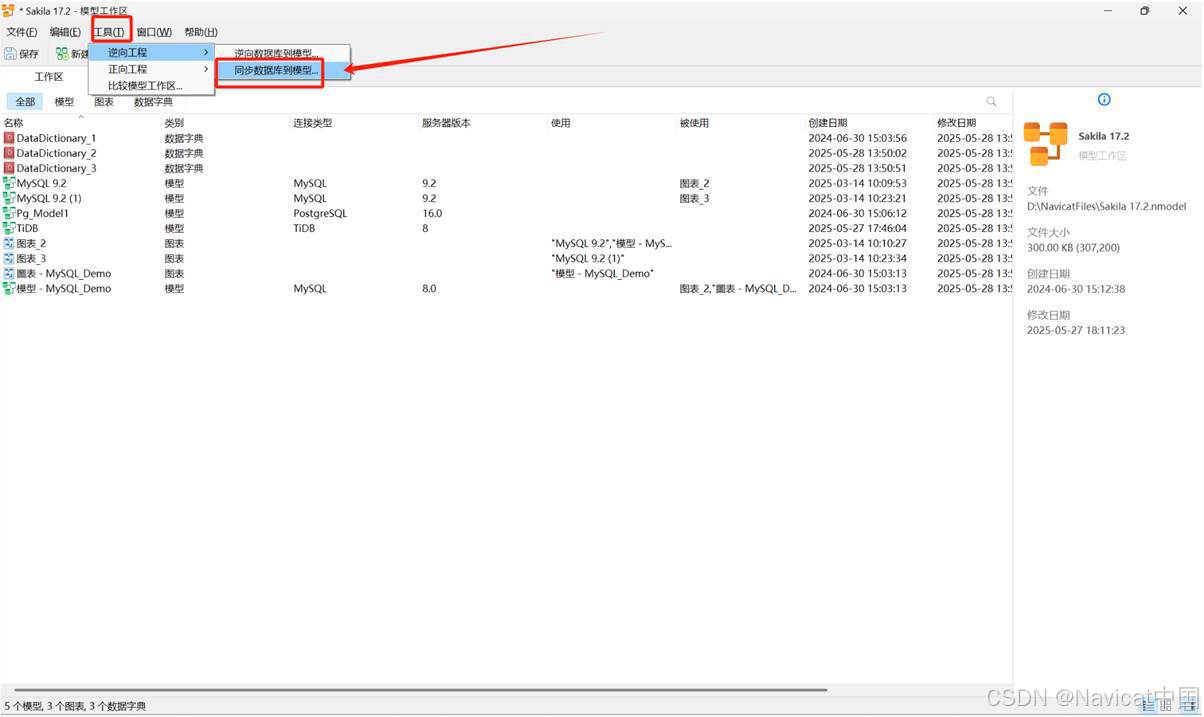Click the 2025-05-27 18:11:23 modified date

(1076, 330)
